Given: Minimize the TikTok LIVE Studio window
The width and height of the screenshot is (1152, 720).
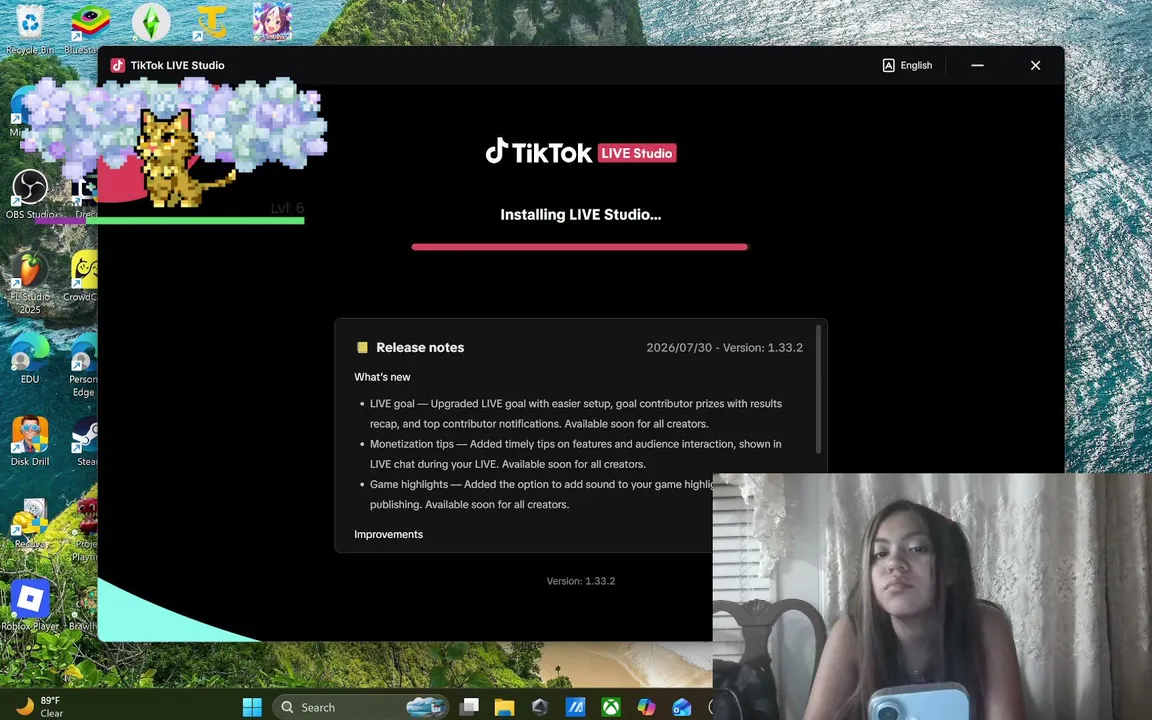Looking at the screenshot, I should coord(977,65).
